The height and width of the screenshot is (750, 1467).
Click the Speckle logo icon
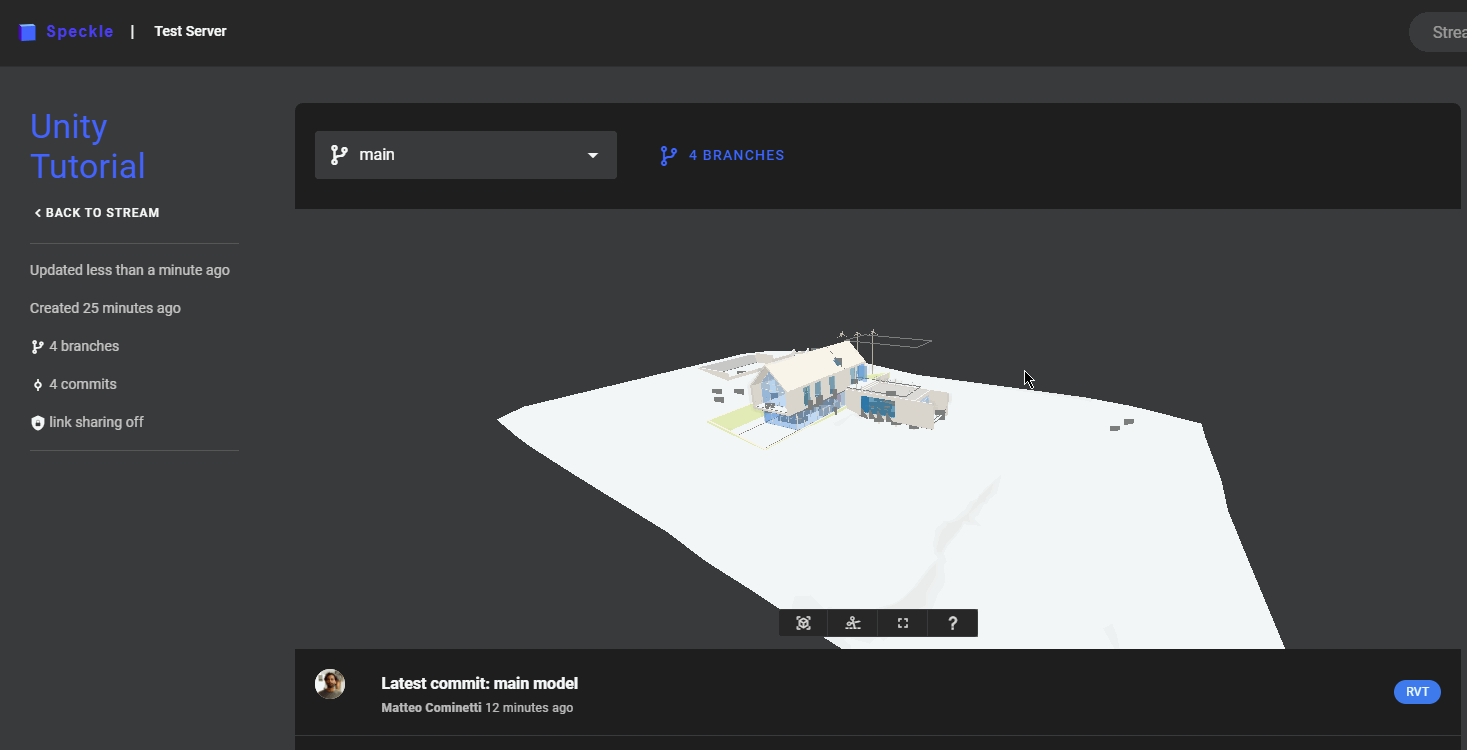pos(27,32)
